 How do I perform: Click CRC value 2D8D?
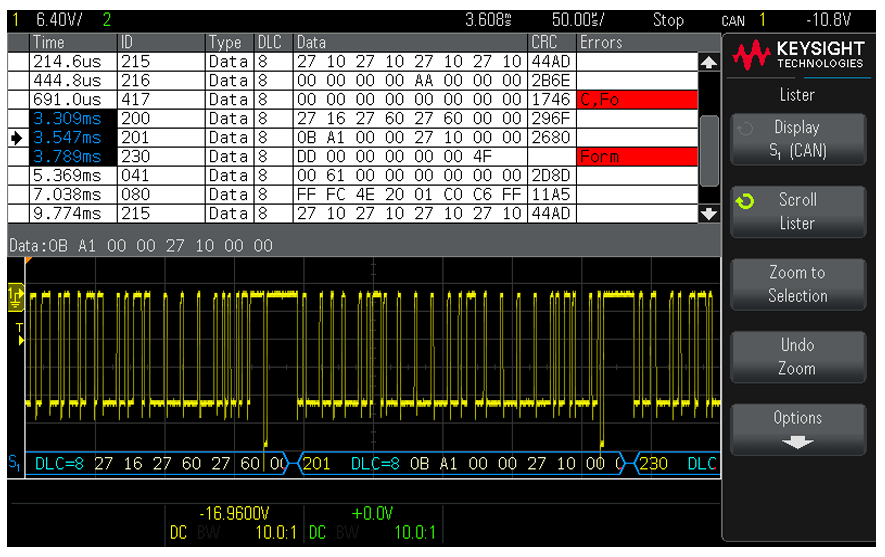point(552,176)
